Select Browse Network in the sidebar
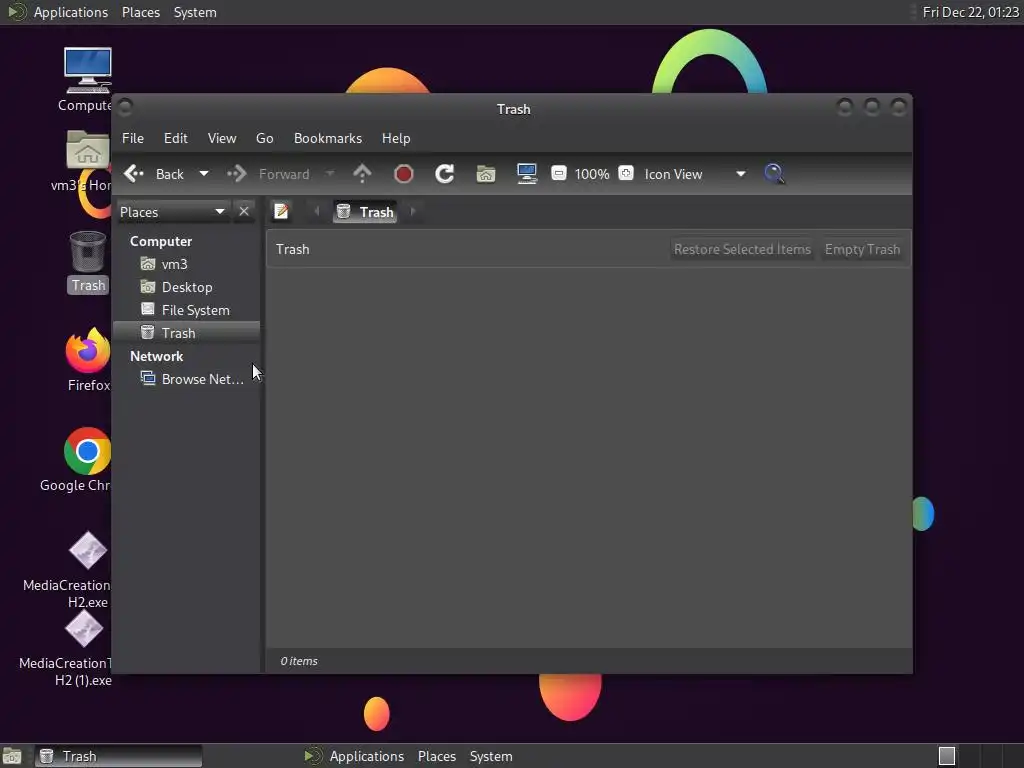Screen dimensions: 1024x768 pyautogui.click(x=187, y=379)
